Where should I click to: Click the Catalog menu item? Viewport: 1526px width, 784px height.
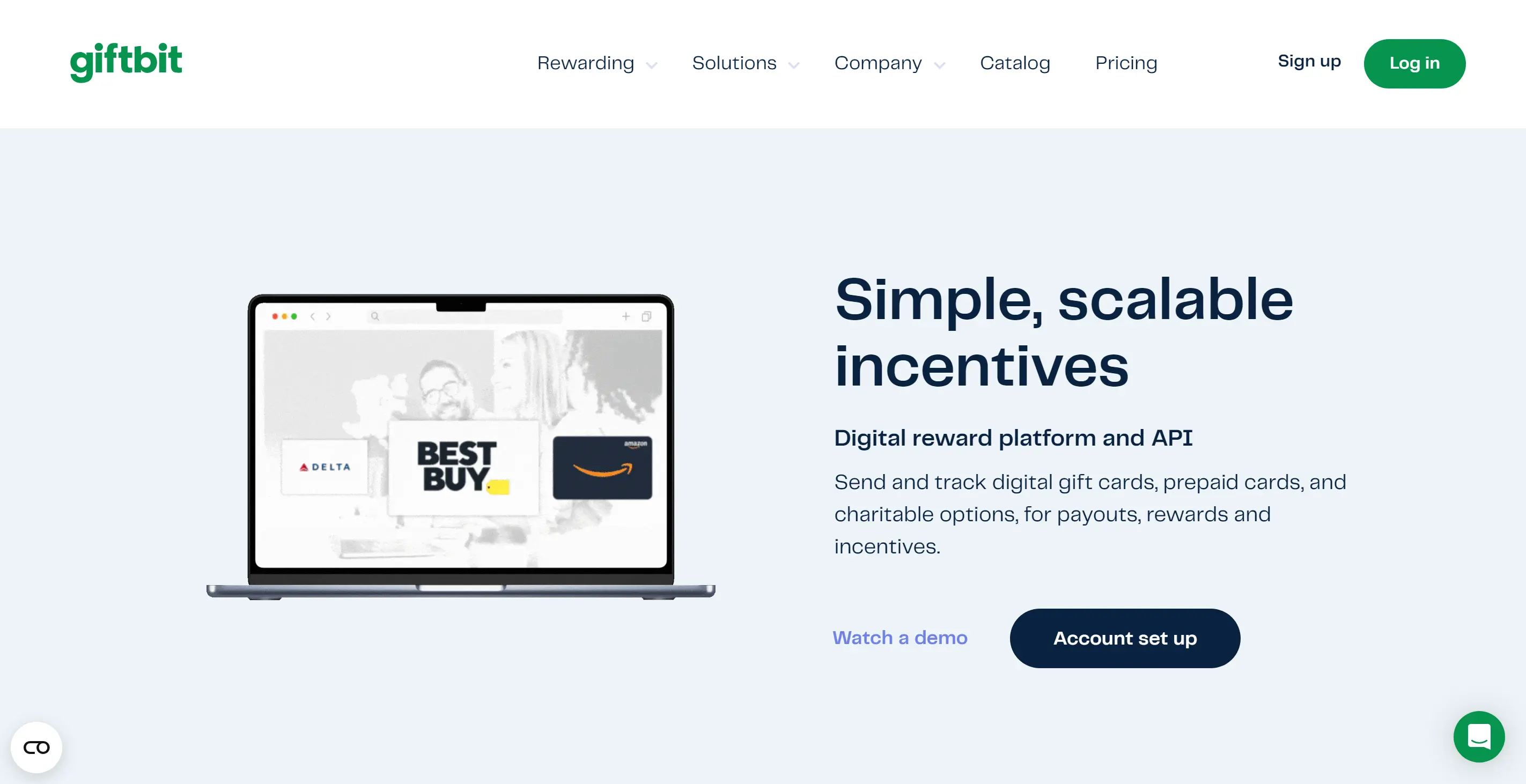1014,63
